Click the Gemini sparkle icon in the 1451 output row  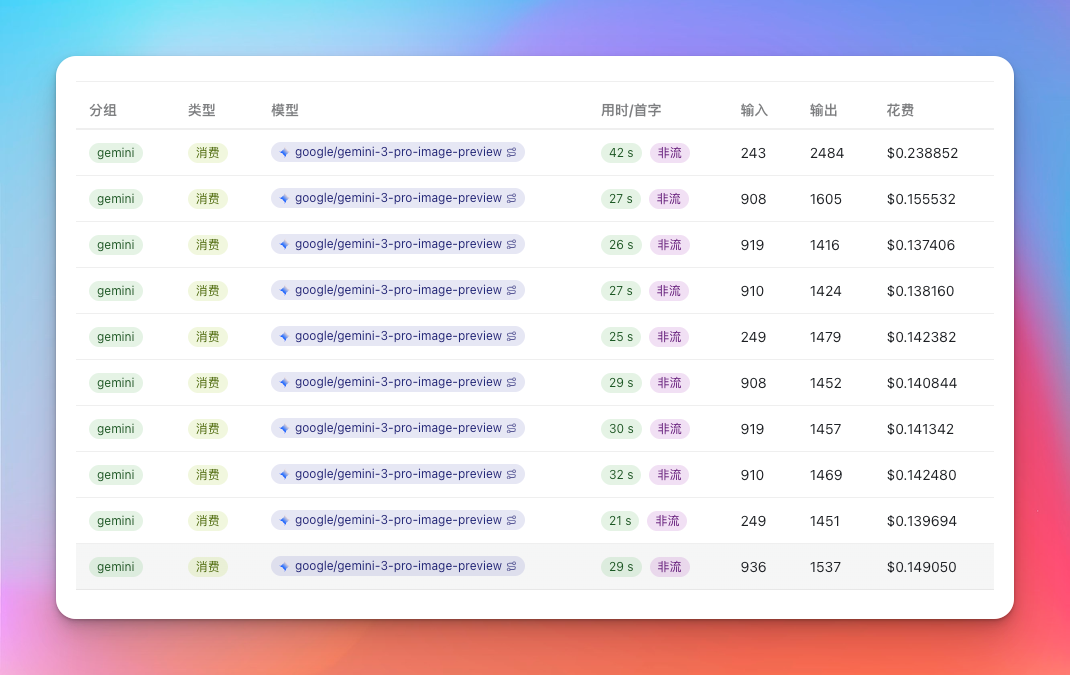[284, 521]
